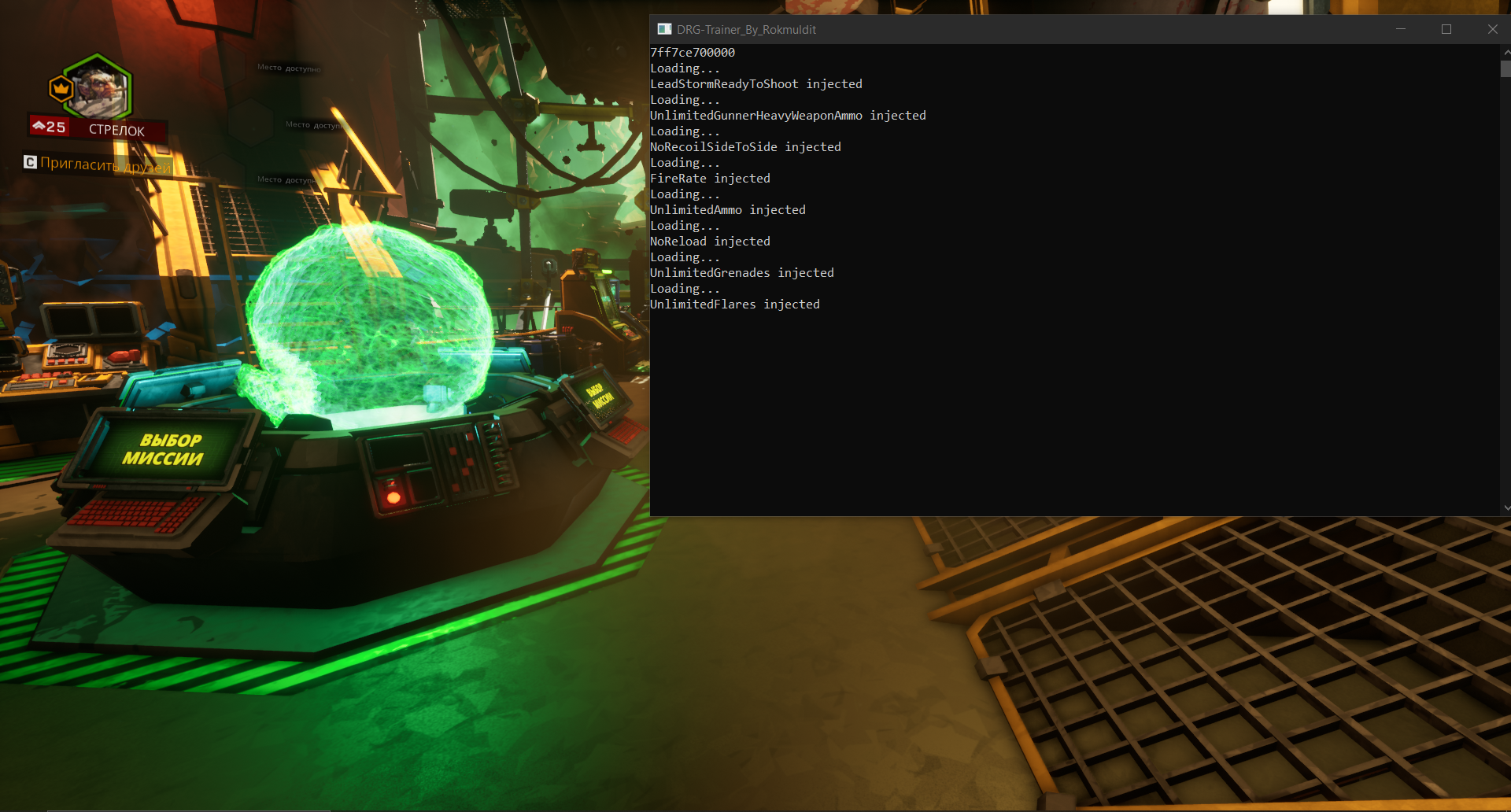Click the red keyboard on mission terminal
This screenshot has height=812, width=1511.
click(x=137, y=515)
